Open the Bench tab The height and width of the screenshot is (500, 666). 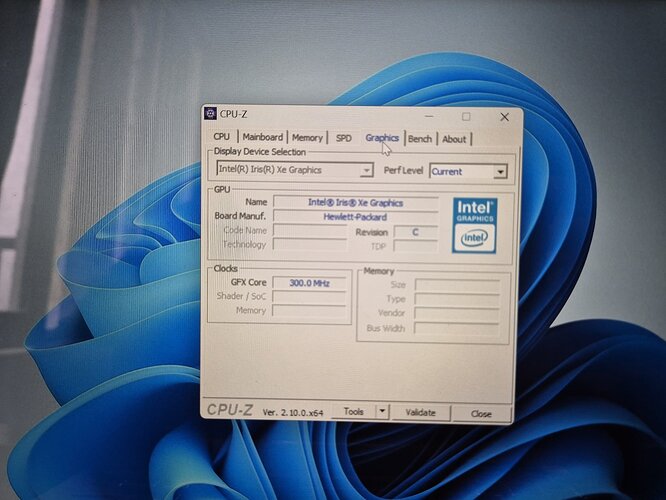coord(420,139)
